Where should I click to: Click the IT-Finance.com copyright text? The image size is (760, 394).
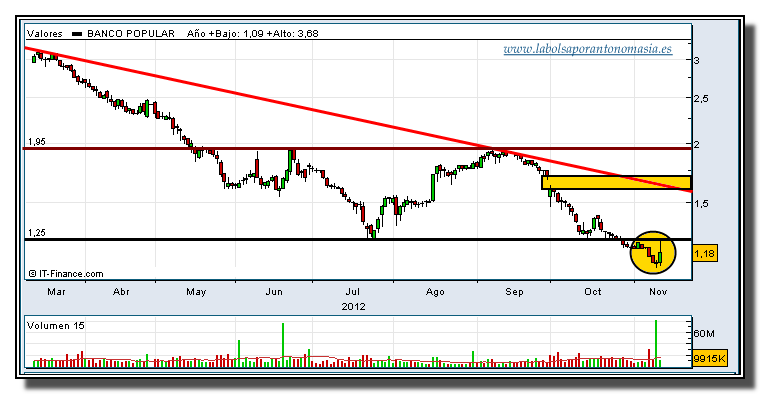coord(66,274)
